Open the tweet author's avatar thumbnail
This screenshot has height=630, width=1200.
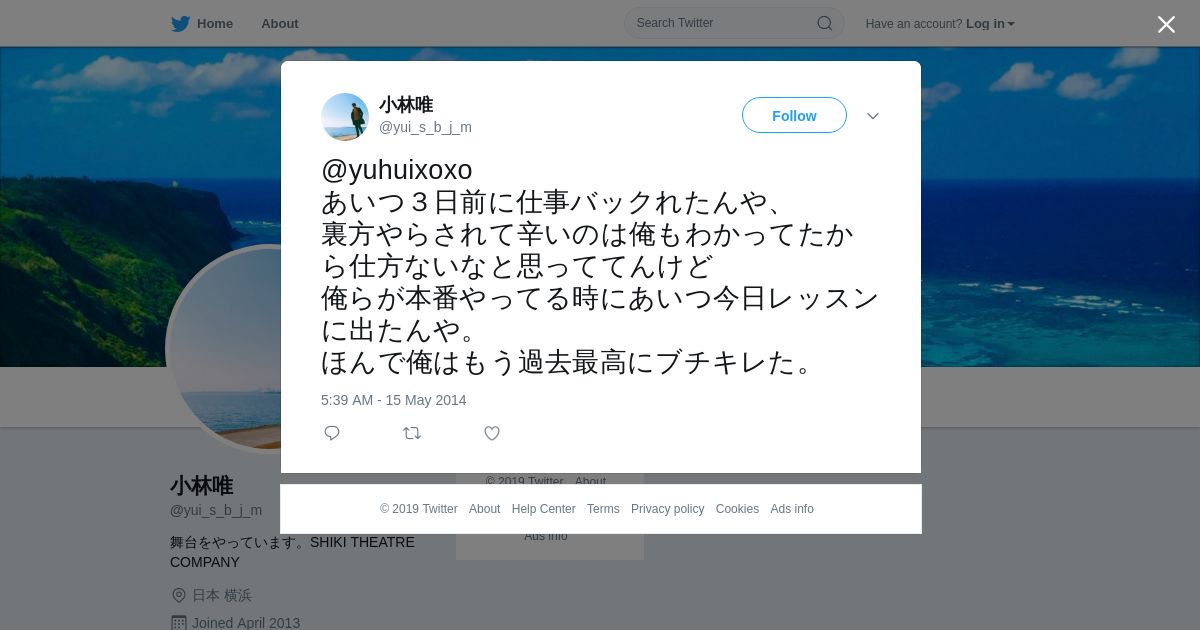[345, 117]
